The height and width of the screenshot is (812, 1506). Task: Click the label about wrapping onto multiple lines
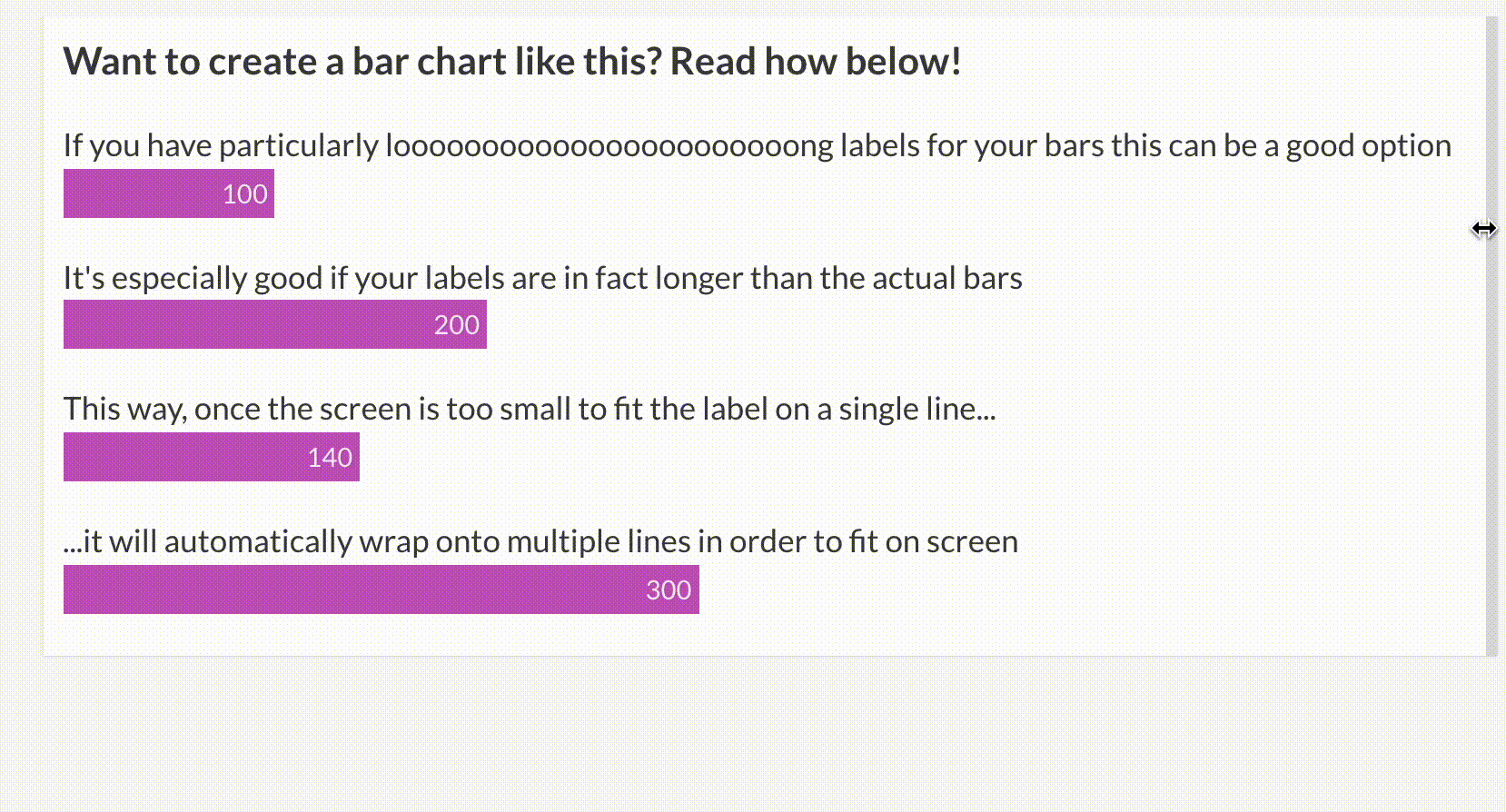541,541
